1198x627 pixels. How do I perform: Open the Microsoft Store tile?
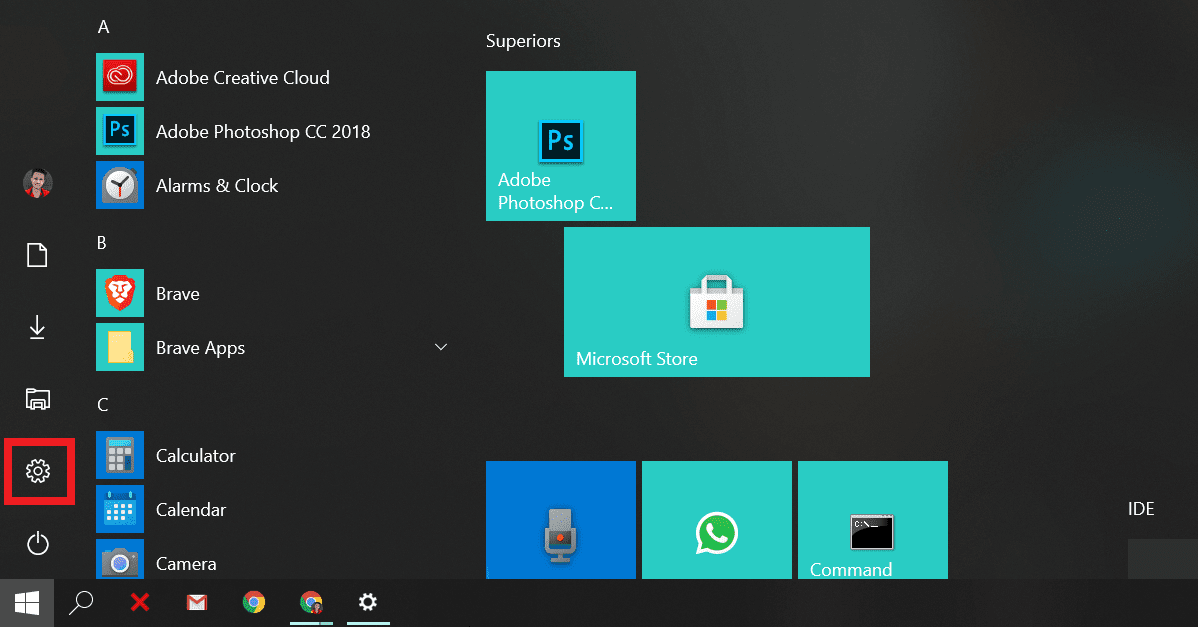(x=716, y=302)
